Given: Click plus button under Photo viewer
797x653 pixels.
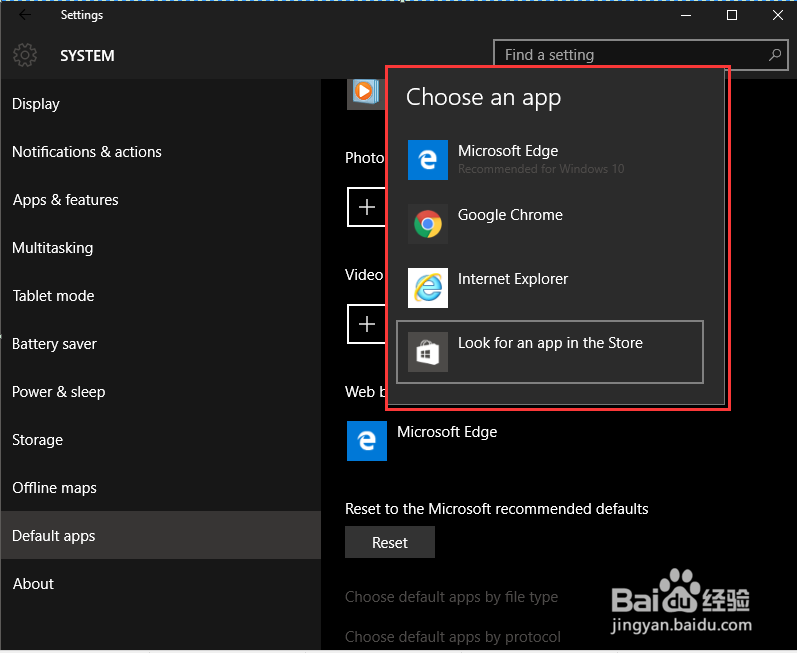Looking at the screenshot, I should [x=366, y=207].
